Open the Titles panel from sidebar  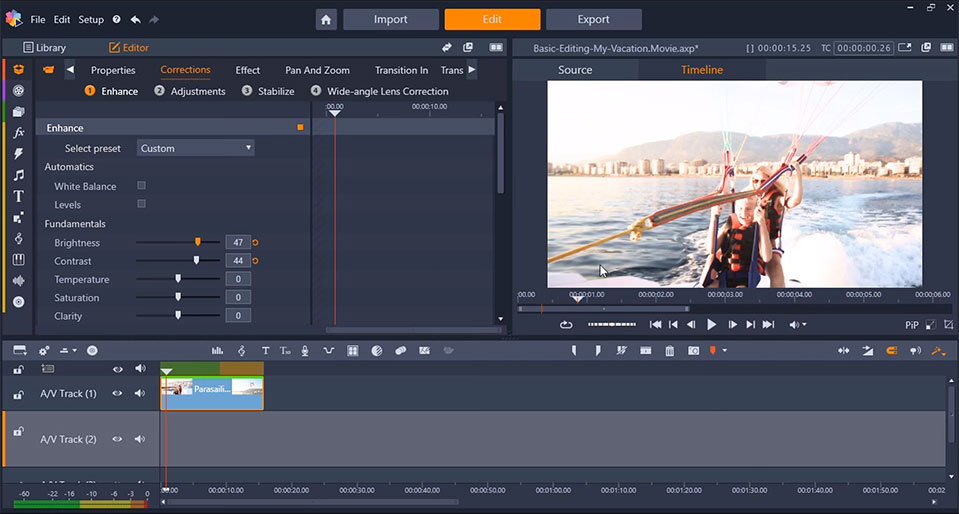(x=18, y=196)
